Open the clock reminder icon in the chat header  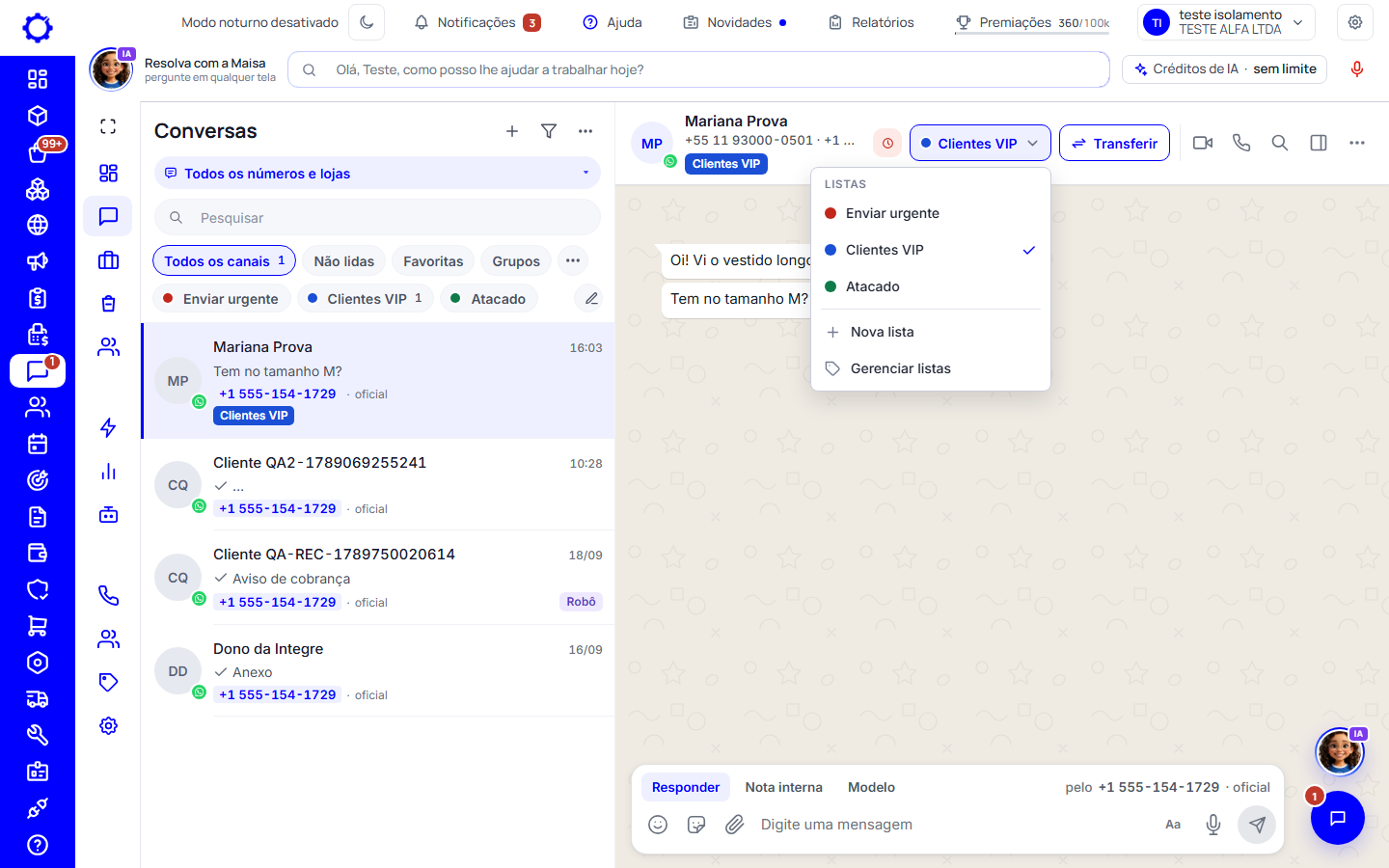[887, 144]
